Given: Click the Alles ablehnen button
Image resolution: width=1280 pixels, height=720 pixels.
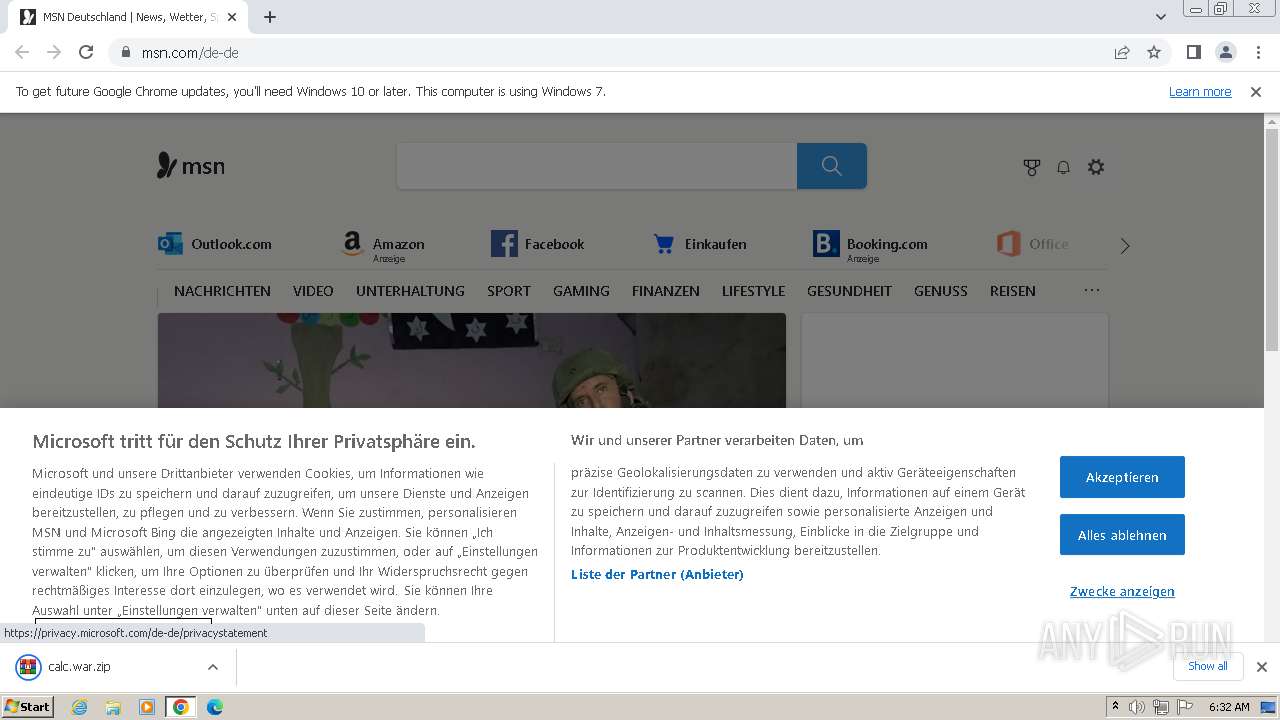Looking at the screenshot, I should pos(1122,535).
